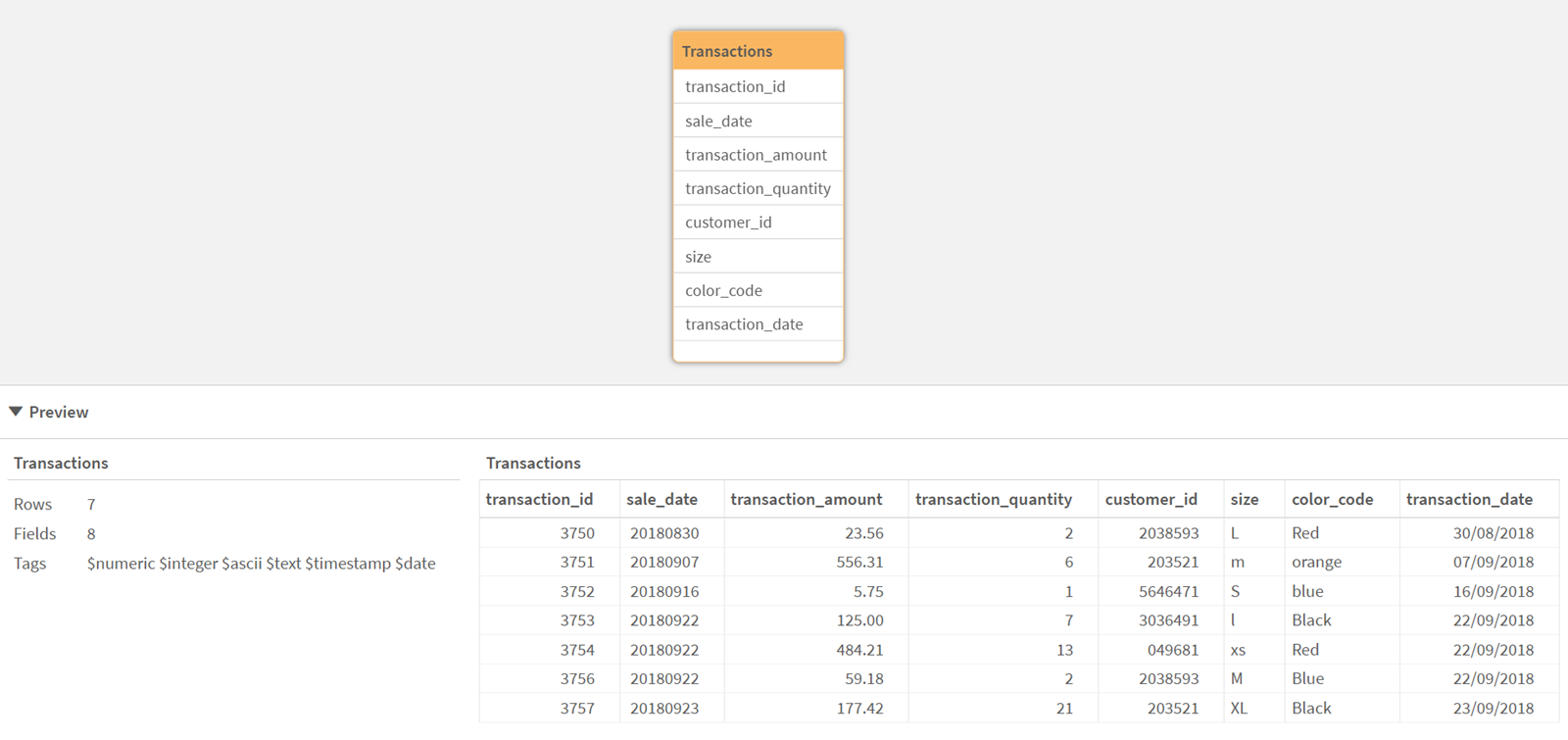Click the transaction_id column header in preview
Viewport: 1568px width, 740px height.
tap(539, 499)
